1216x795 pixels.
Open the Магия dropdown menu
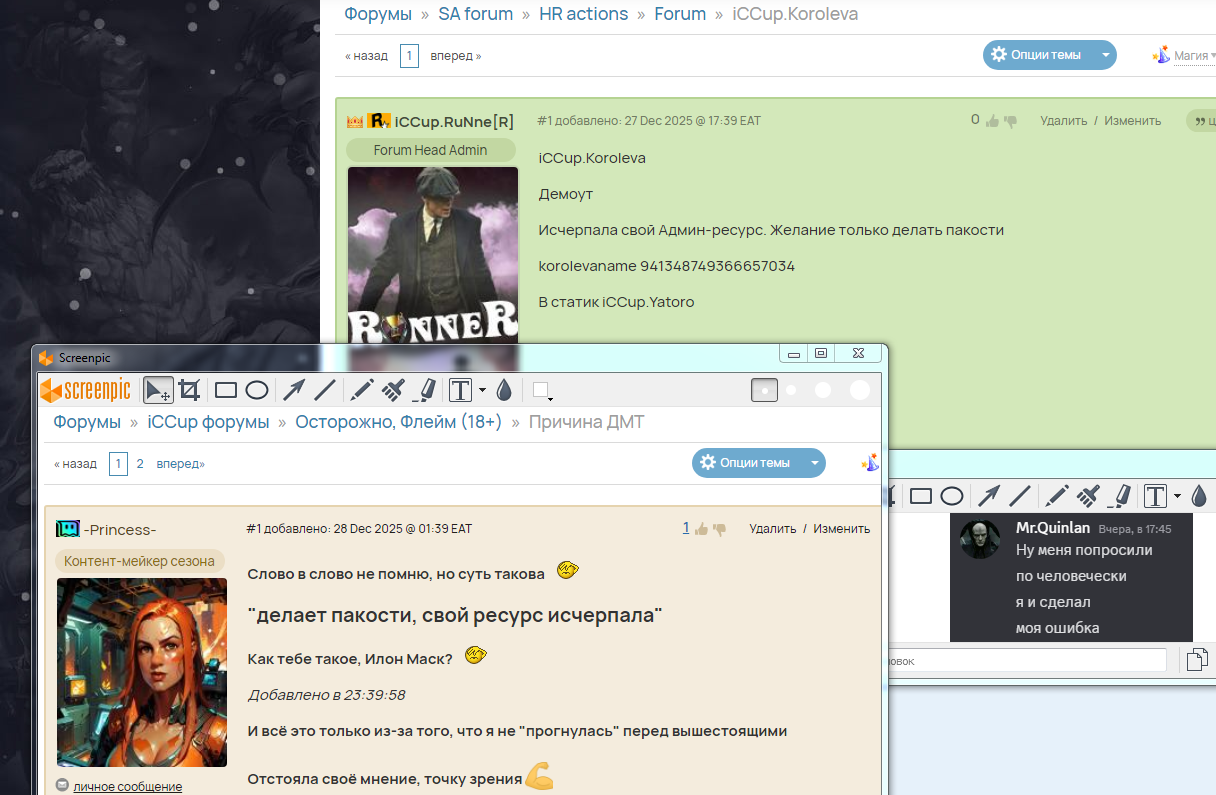[x=1195, y=56]
